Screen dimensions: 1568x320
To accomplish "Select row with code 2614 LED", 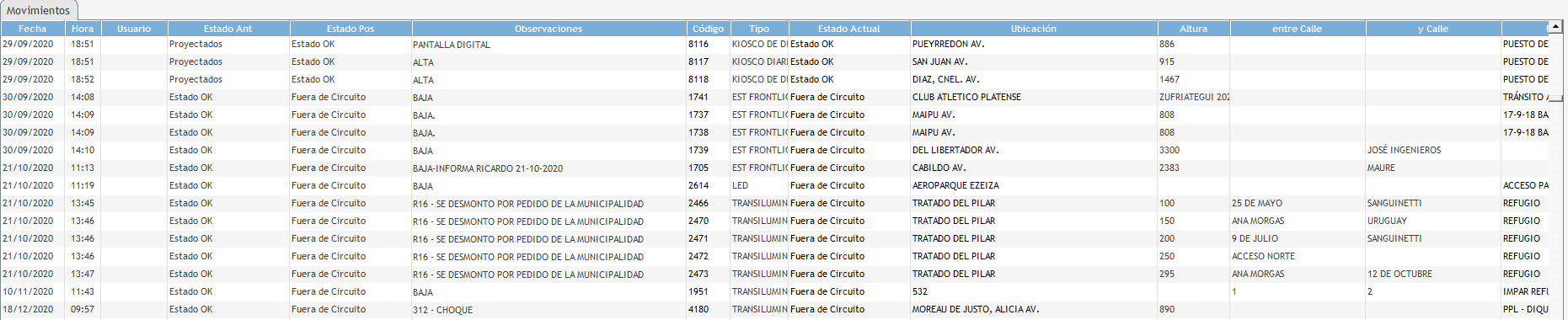I will click(775, 185).
